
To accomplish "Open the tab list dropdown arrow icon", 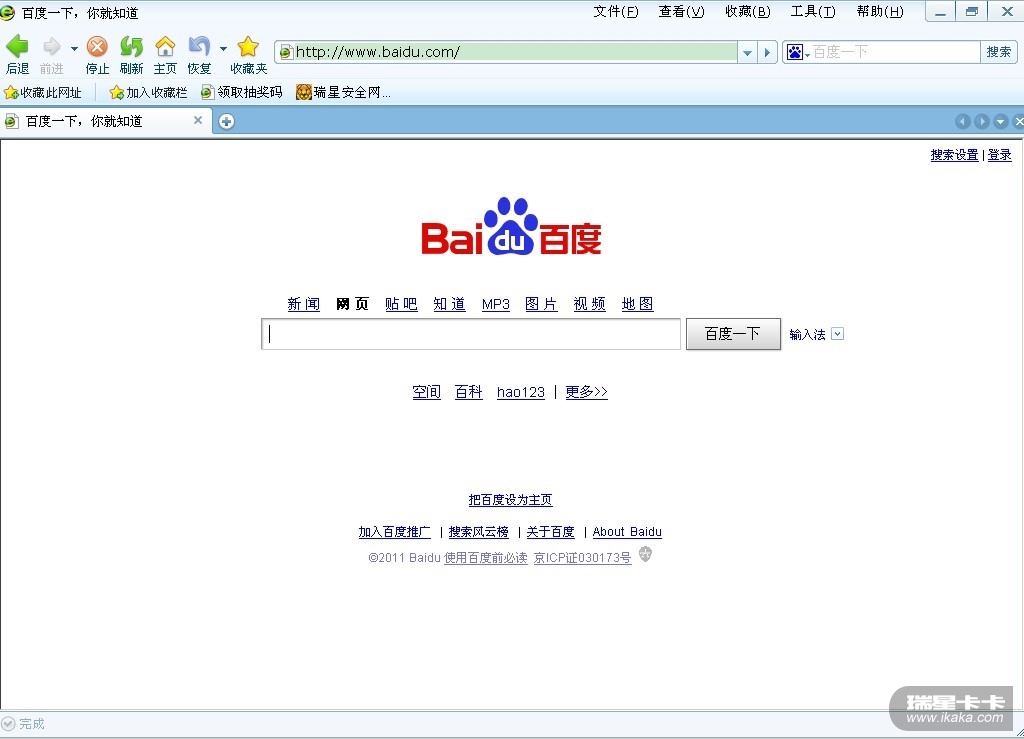I will pos(1000,121).
